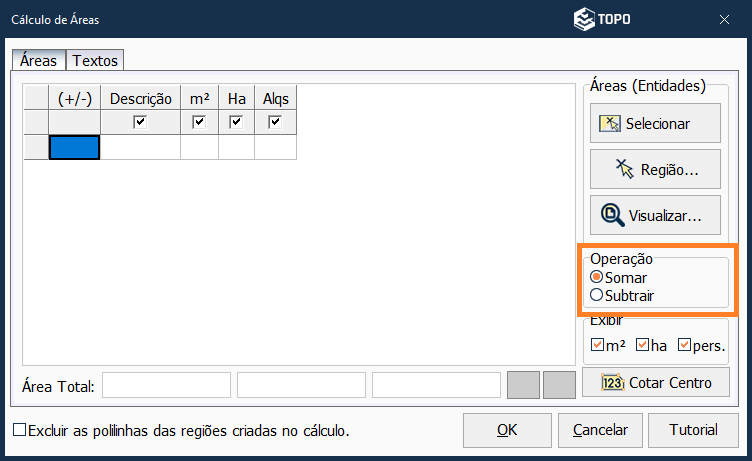Open the Região selection tool
The width and height of the screenshot is (752, 461).
coord(645,169)
